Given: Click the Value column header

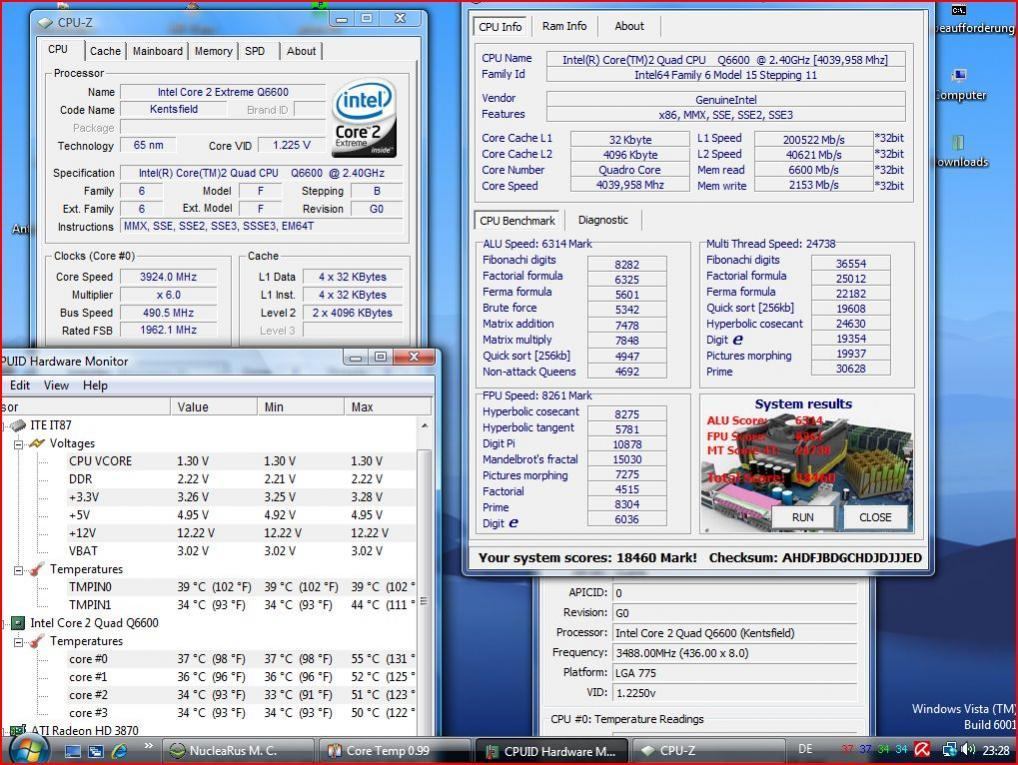Looking at the screenshot, I should coord(214,407).
